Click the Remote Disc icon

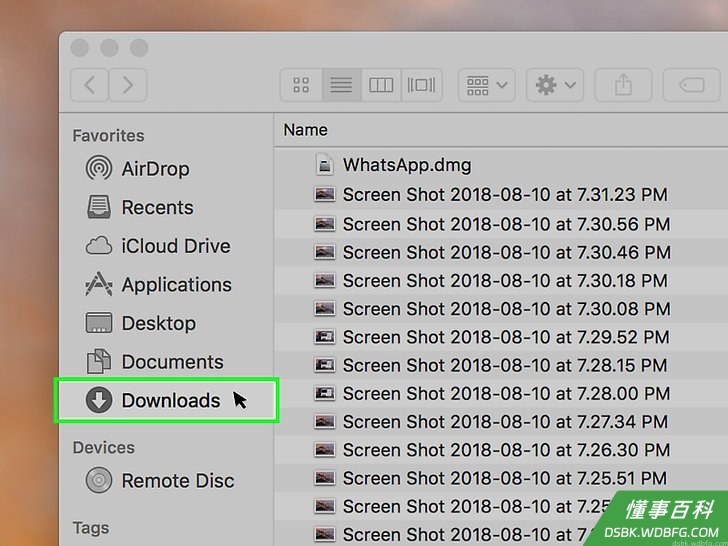[99, 480]
